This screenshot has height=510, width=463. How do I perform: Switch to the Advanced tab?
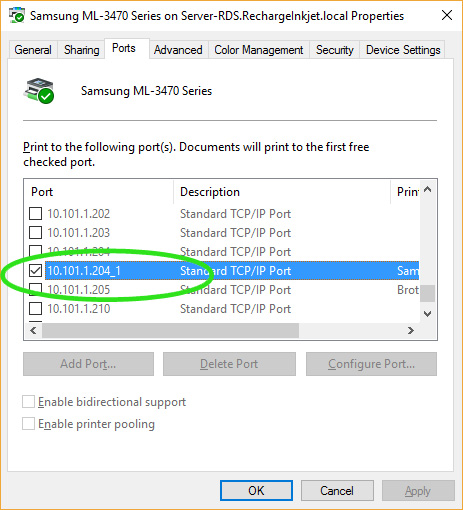(178, 50)
